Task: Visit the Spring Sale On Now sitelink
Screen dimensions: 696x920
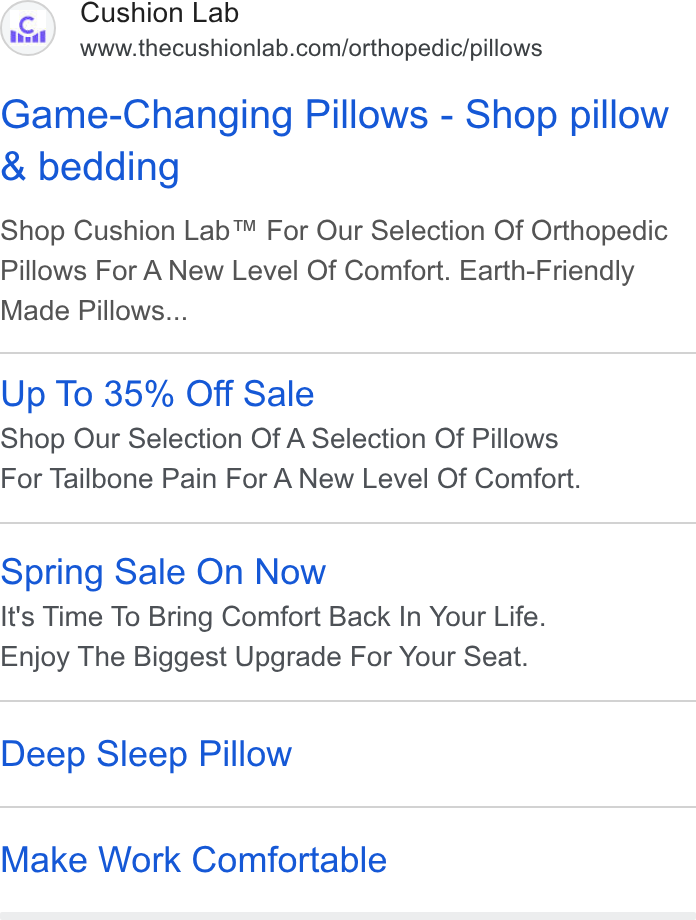Action: (x=163, y=572)
